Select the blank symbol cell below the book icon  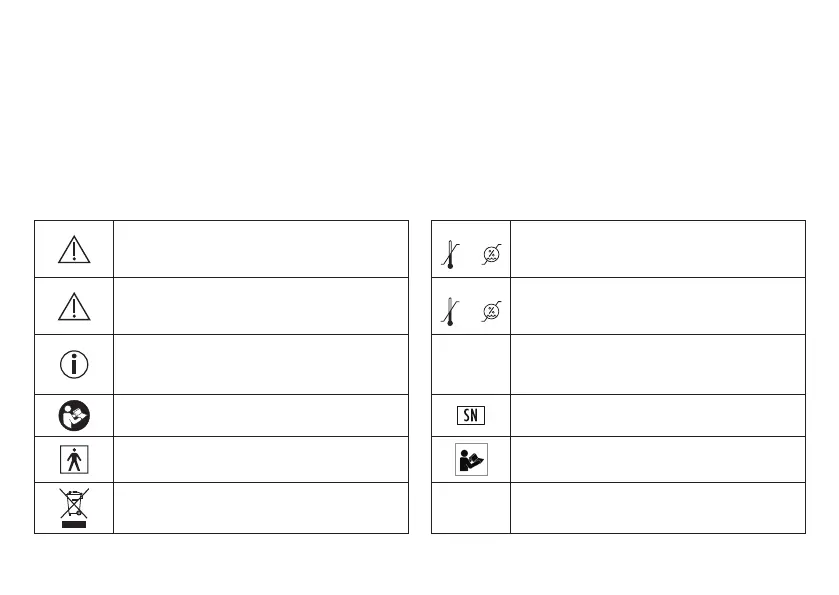tap(470, 508)
